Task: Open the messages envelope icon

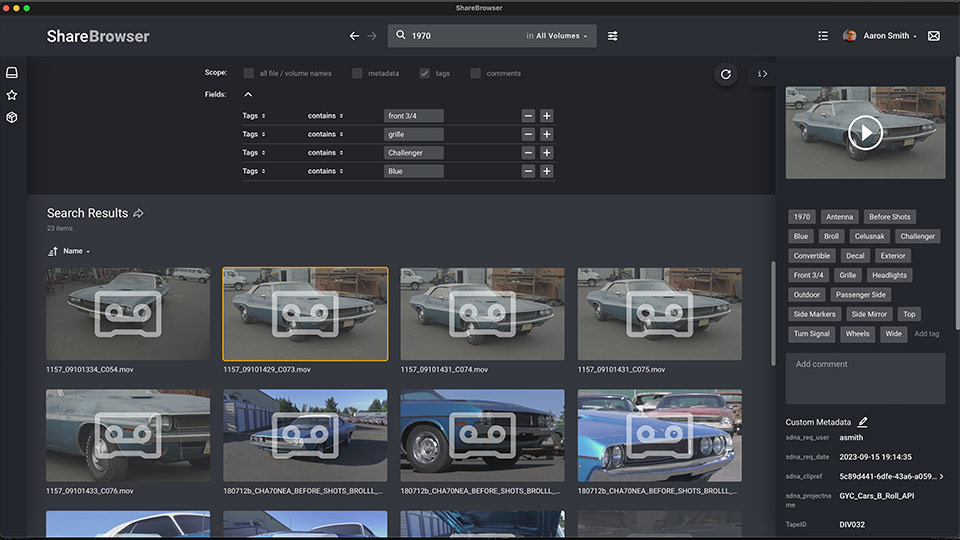Action: click(x=934, y=36)
